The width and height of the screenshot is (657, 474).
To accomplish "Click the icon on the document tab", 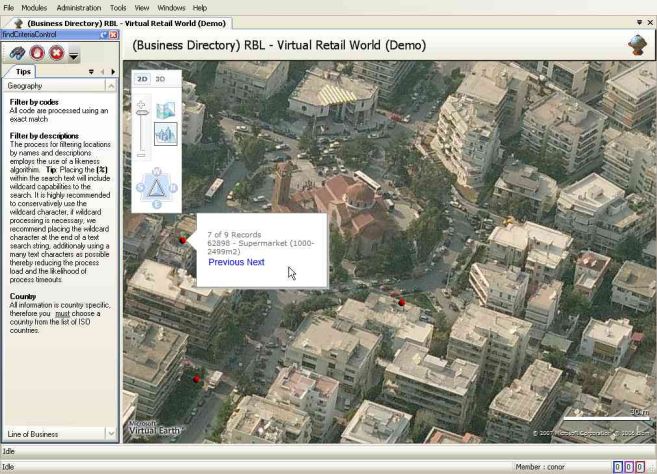I will pos(18,23).
